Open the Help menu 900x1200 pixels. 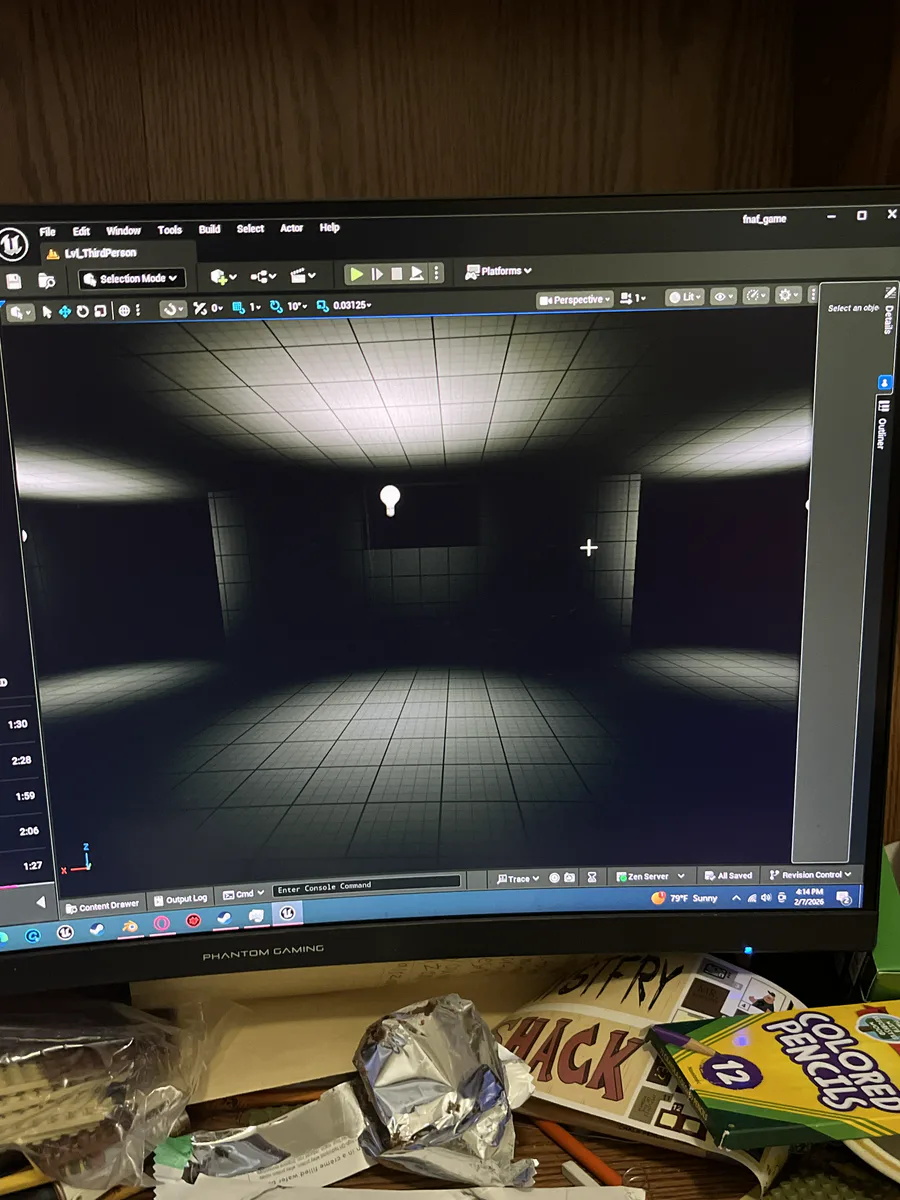(x=329, y=228)
